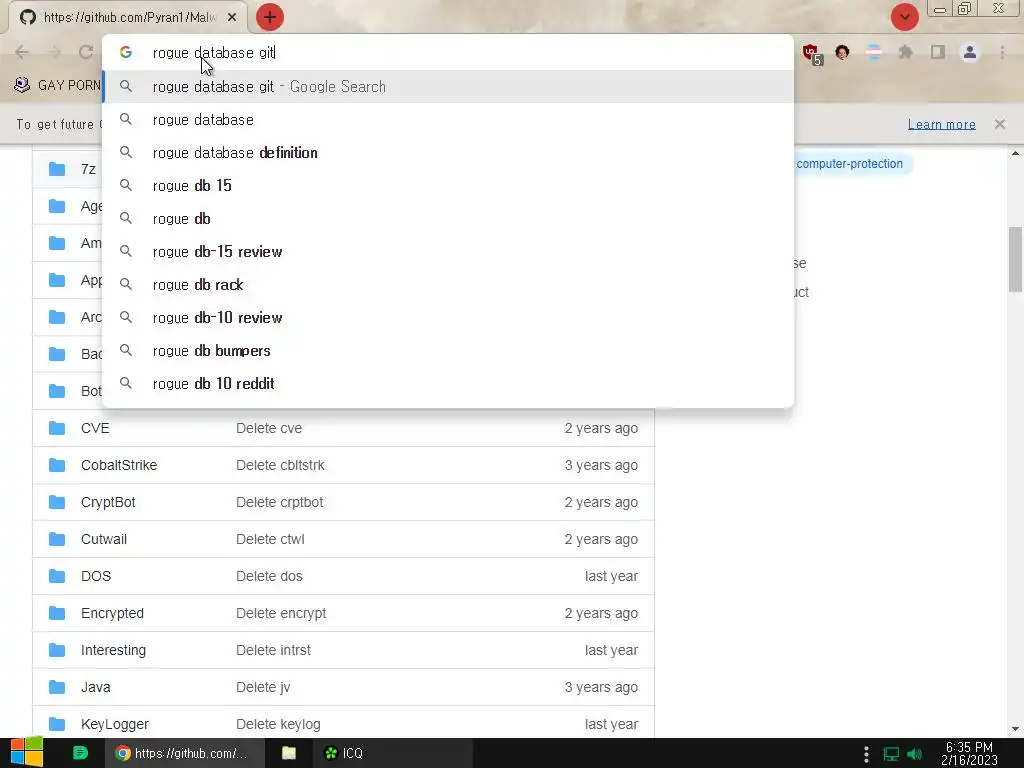Image resolution: width=1024 pixels, height=768 pixels.
Task: Click the Learn more link
Action: (x=941, y=124)
